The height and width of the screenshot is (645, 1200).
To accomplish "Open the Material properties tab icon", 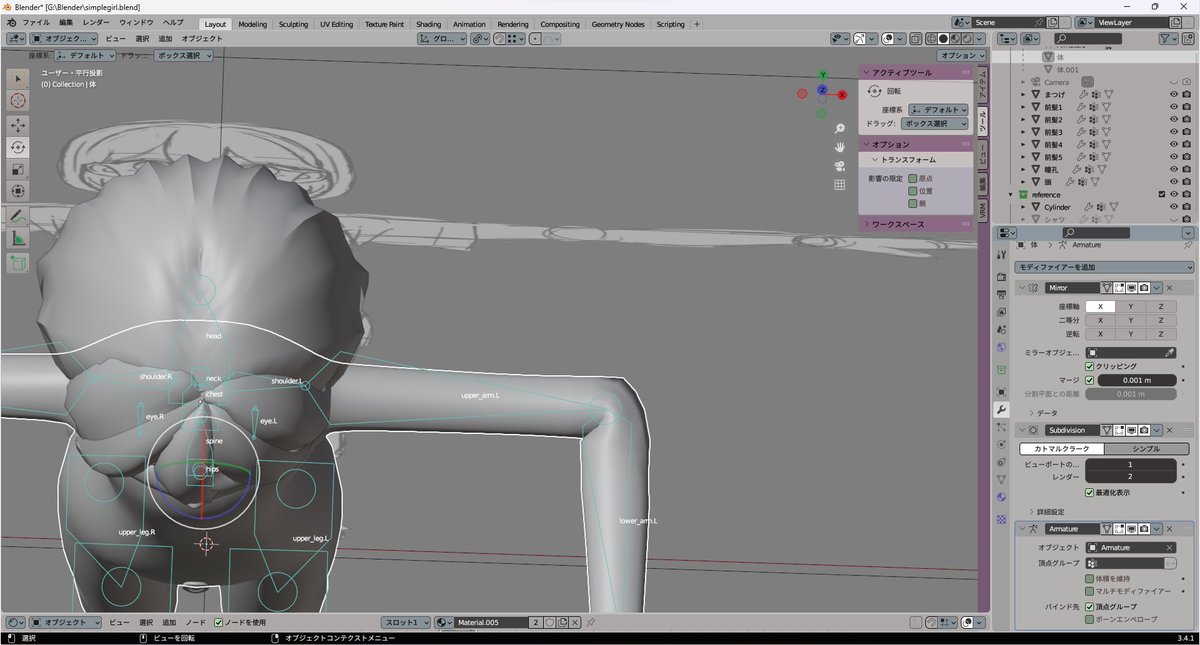I will click(1002, 497).
